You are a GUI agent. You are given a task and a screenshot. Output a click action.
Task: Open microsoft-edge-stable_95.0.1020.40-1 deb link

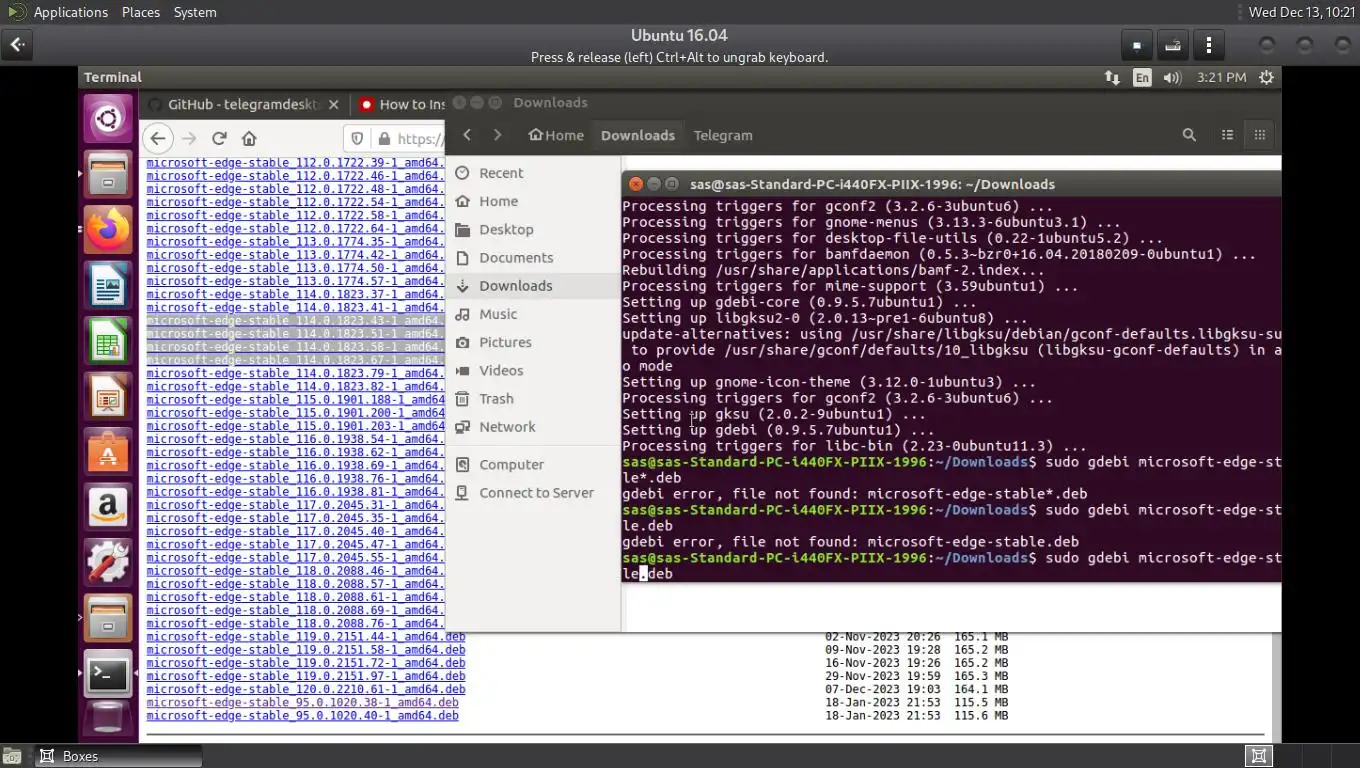(302, 715)
